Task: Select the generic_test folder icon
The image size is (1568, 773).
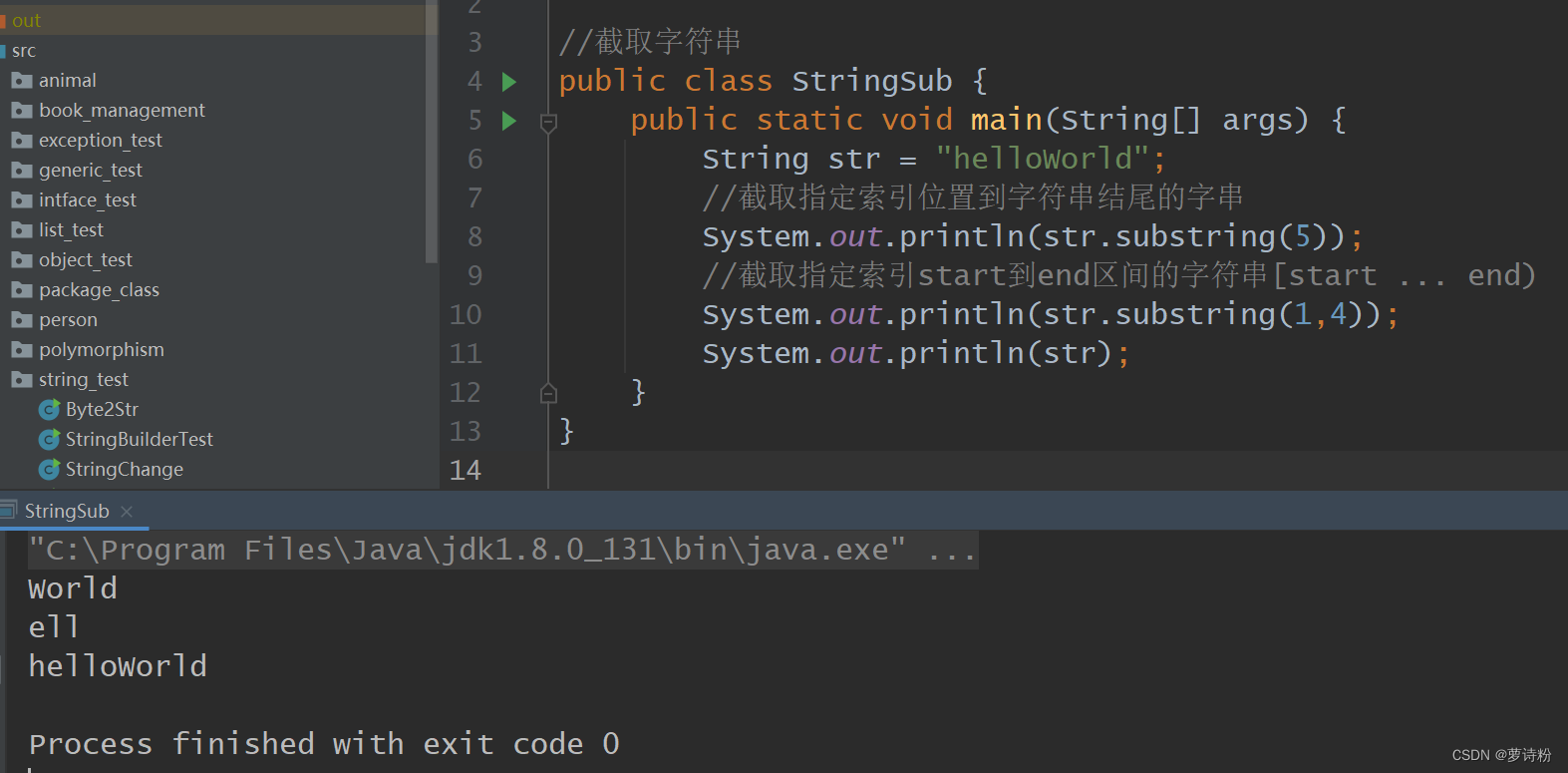Action: [x=22, y=170]
